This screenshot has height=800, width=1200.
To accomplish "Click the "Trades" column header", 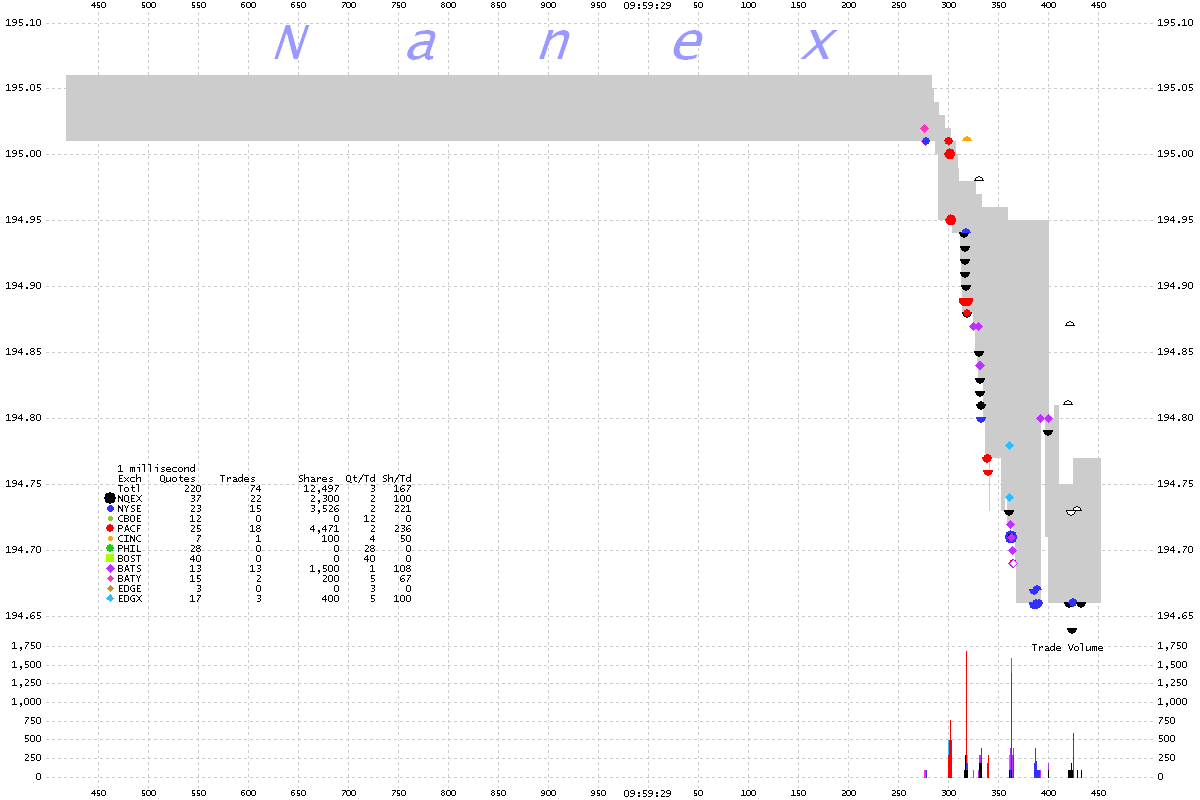I will pyautogui.click(x=237, y=478).
